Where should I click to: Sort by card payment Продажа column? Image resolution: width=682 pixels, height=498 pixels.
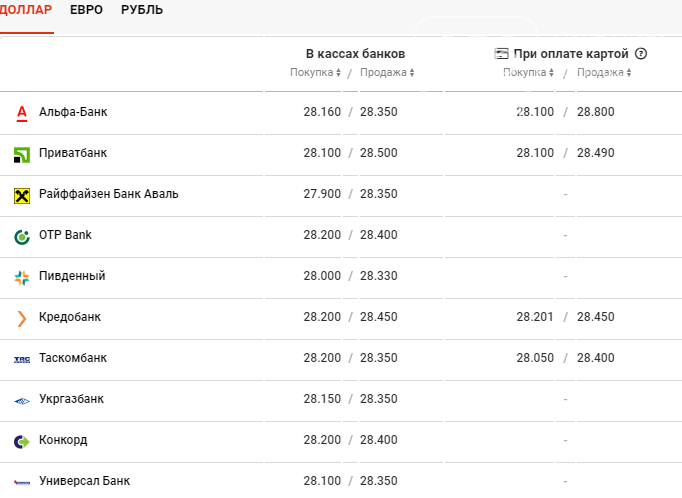tap(604, 72)
